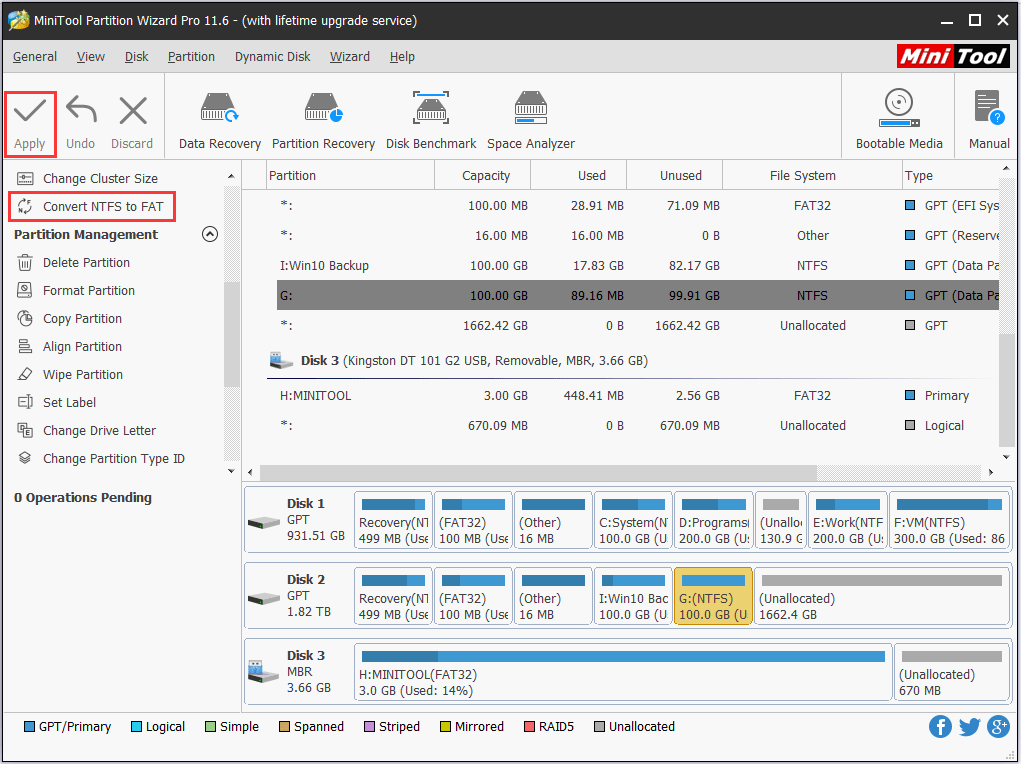Image resolution: width=1021 pixels, height=764 pixels.
Task: Click the sidebar scroll-up chevron
Action: [x=231, y=174]
